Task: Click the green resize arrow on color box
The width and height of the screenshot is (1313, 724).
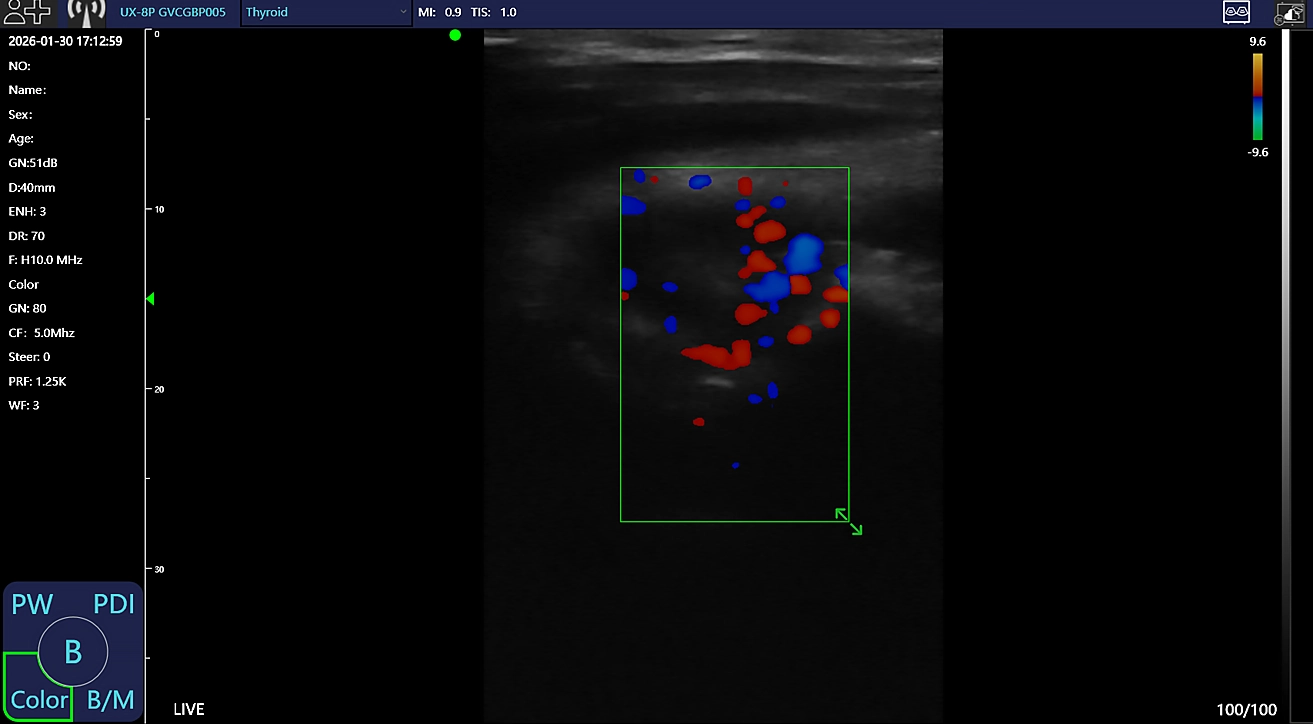Action: 849,521
